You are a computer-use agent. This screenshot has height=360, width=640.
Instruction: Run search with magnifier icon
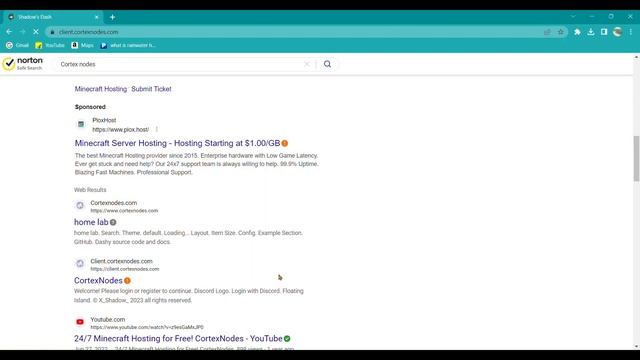coord(327,64)
